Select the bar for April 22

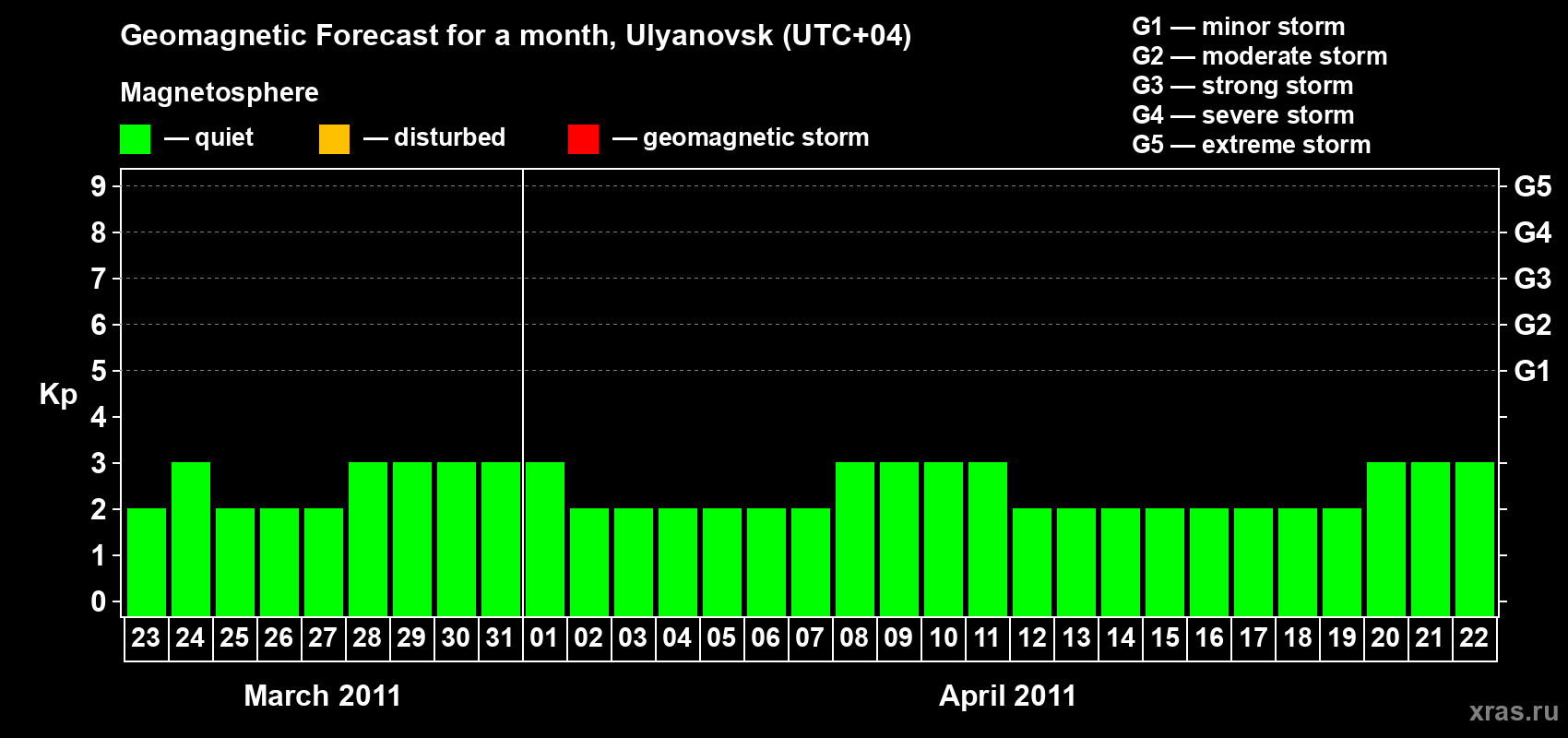[x=1475, y=539]
